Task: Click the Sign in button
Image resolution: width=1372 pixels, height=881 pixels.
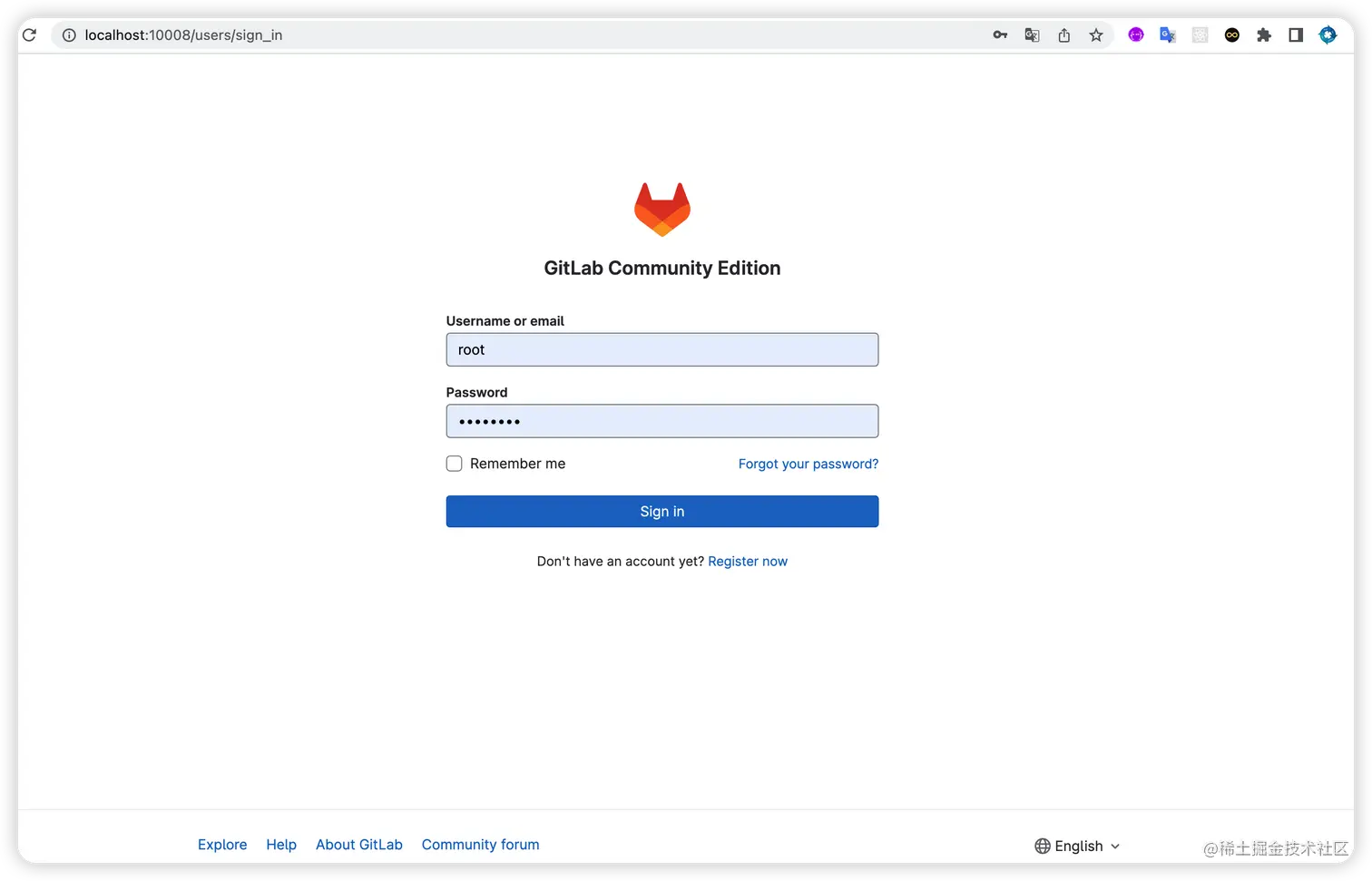Action: [662, 512]
